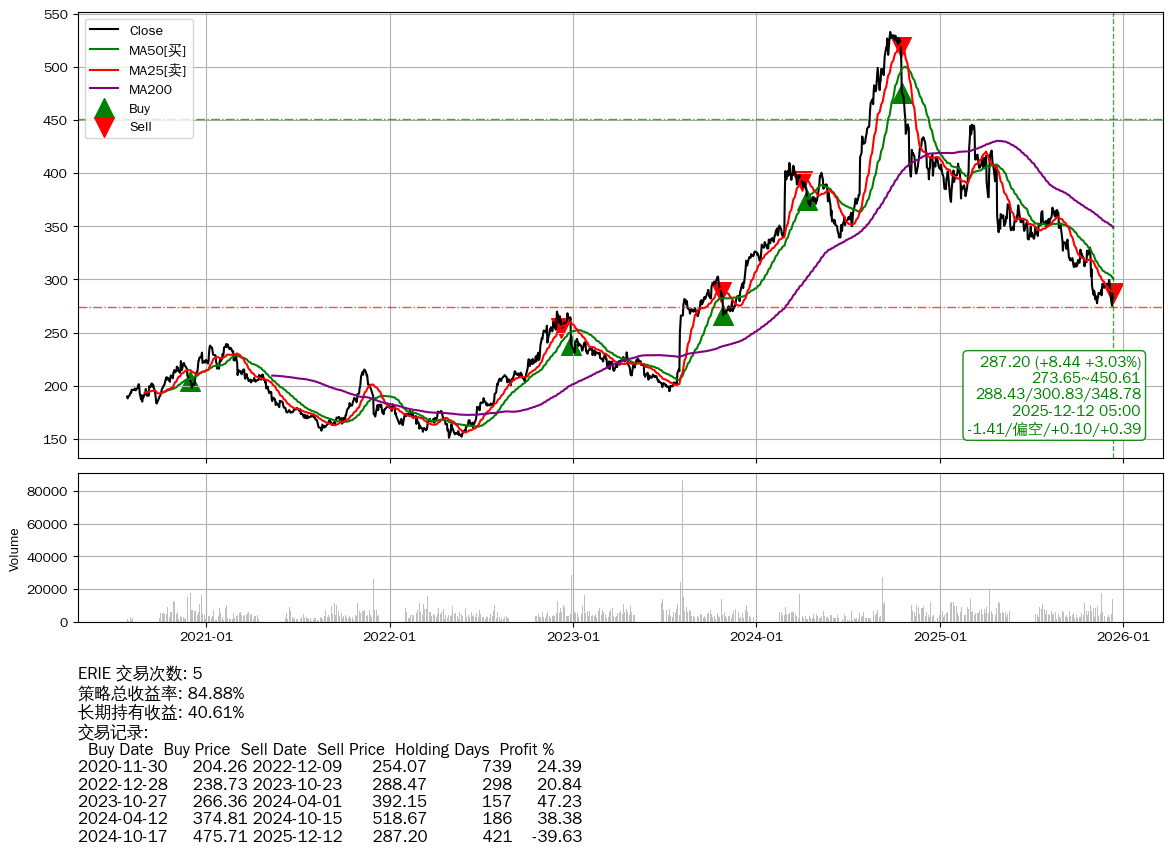
Task: Select the first Buy marker near late 2020
Action: [x=190, y=381]
